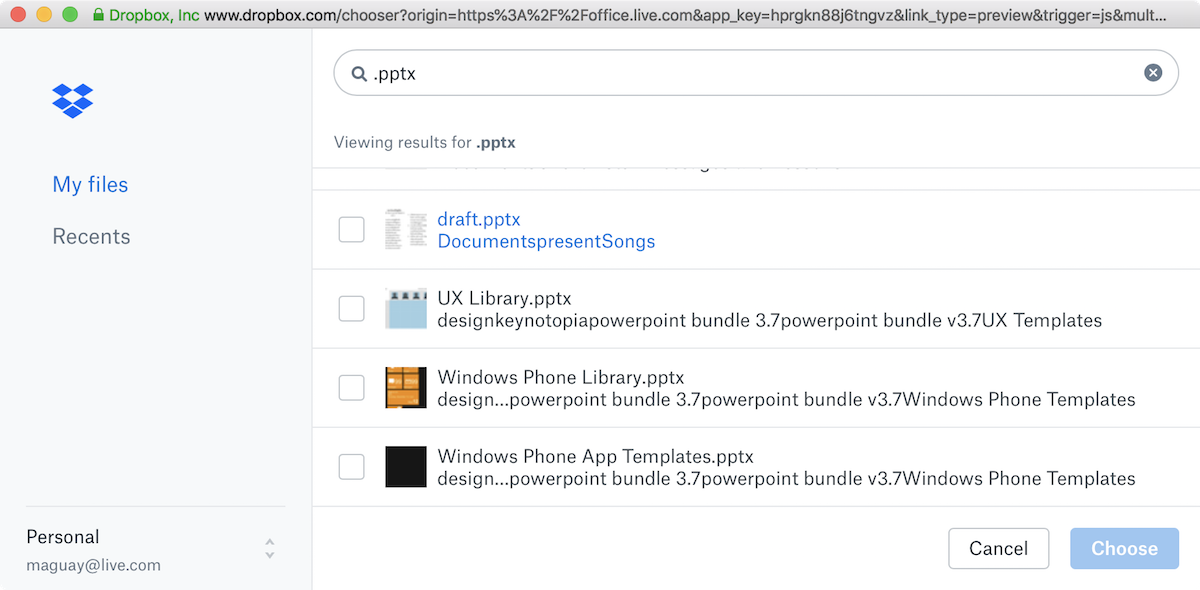Open the DocumentspresentSongs folder path link
The width and height of the screenshot is (1200, 590).
pos(546,242)
